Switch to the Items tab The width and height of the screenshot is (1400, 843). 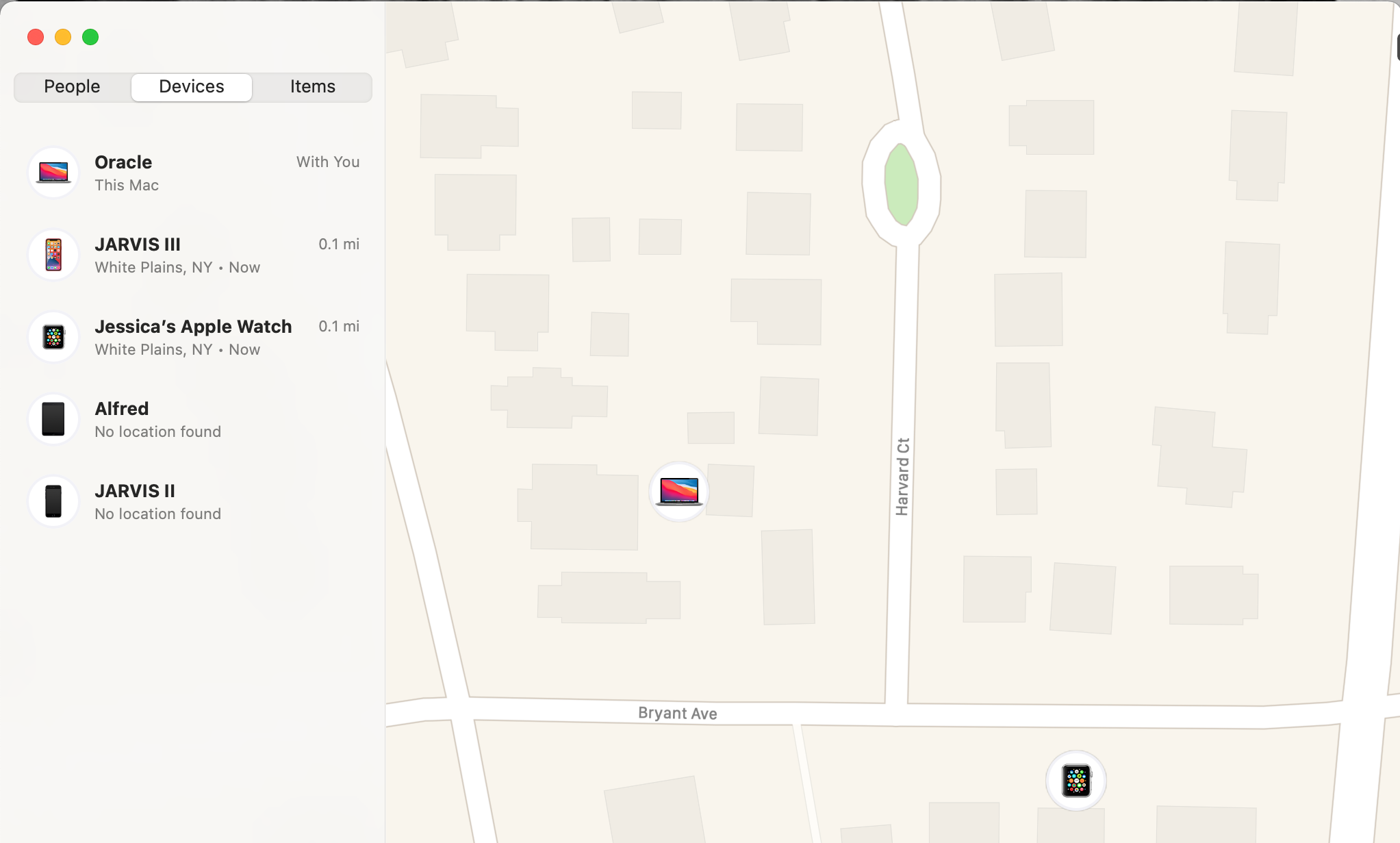click(x=312, y=86)
